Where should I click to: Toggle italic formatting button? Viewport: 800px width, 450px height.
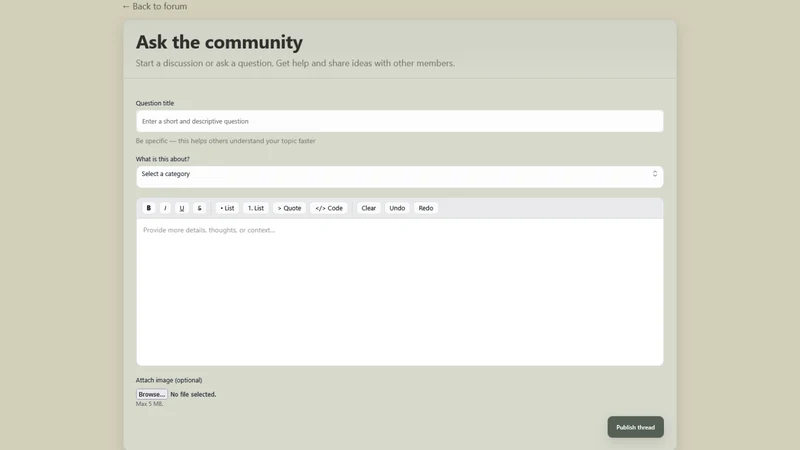click(165, 208)
